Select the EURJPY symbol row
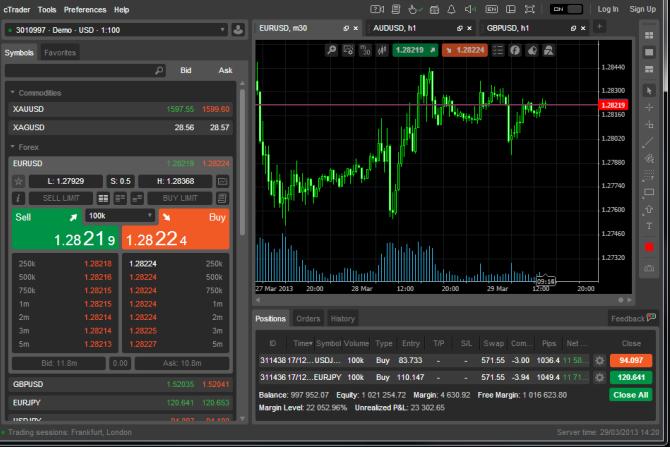The width and height of the screenshot is (670, 449). coord(121,402)
